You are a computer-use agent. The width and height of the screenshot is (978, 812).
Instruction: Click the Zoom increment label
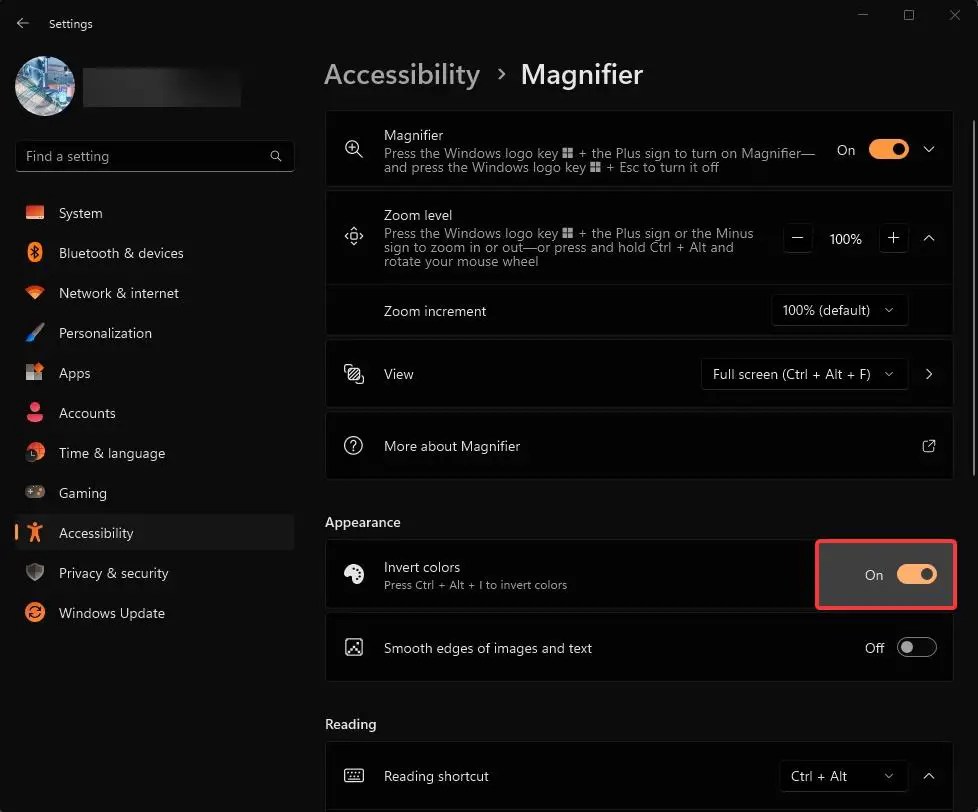pos(435,311)
